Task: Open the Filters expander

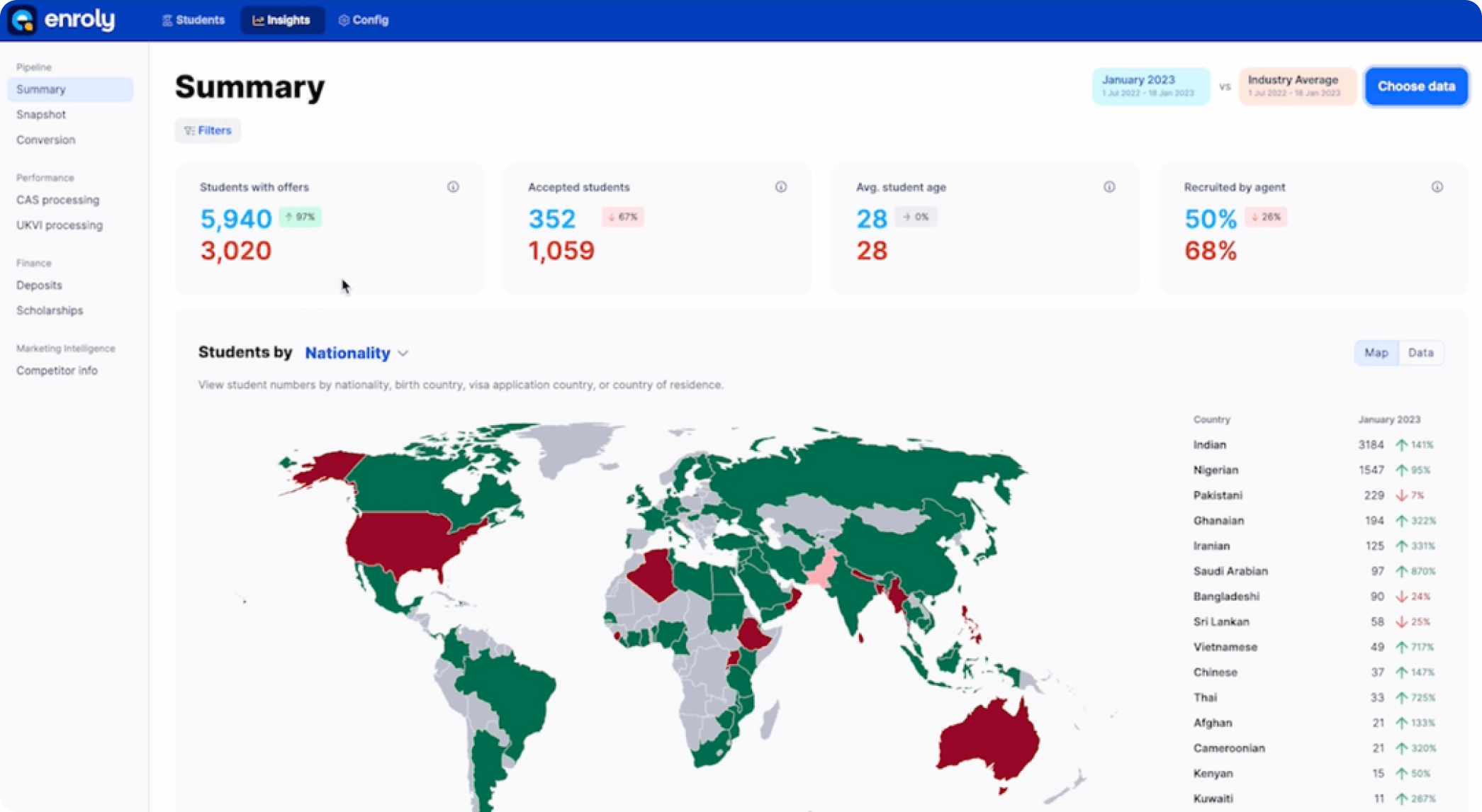Action: (208, 130)
